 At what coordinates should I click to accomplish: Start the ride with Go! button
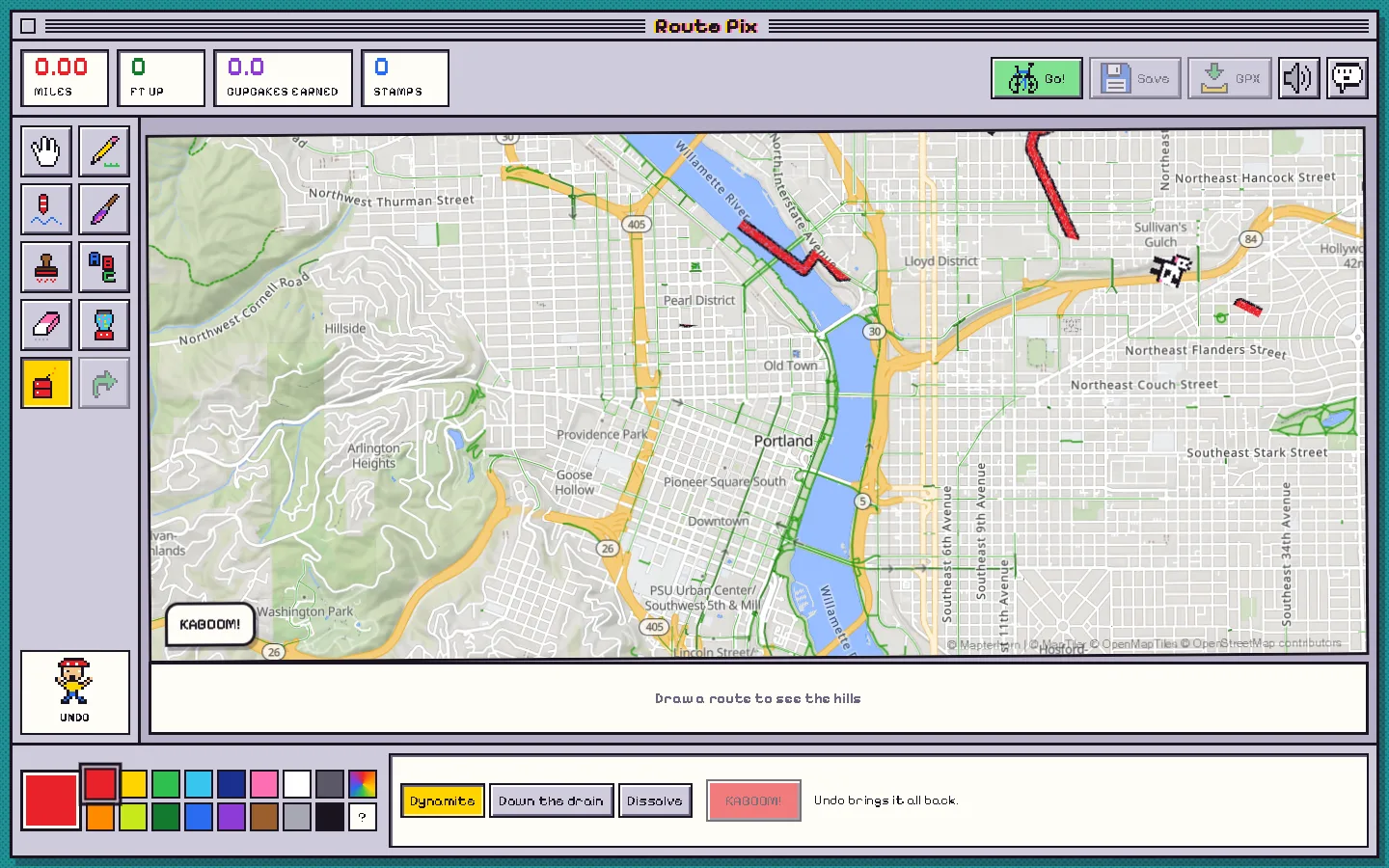click(1037, 78)
